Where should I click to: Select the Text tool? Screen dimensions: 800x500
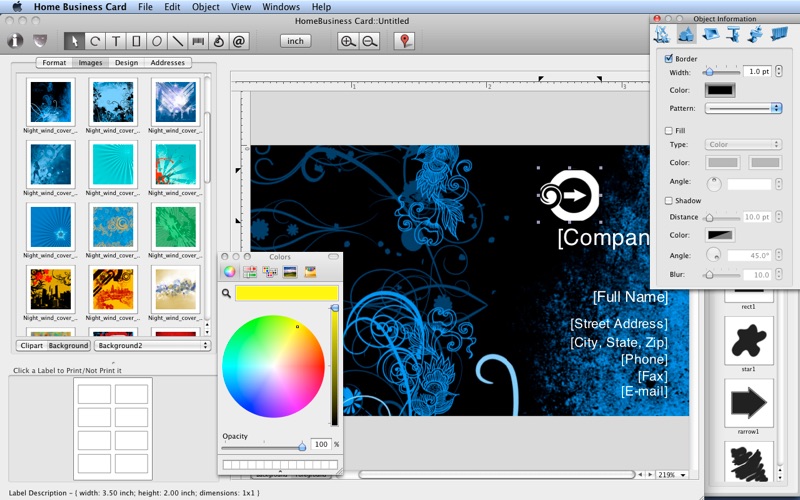pyautogui.click(x=115, y=41)
